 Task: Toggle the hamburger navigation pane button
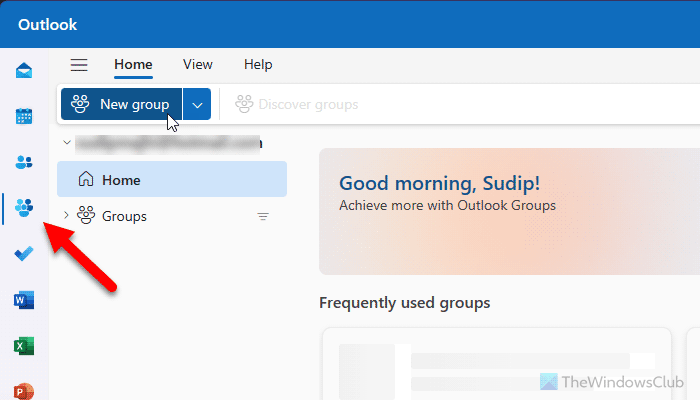tap(79, 65)
